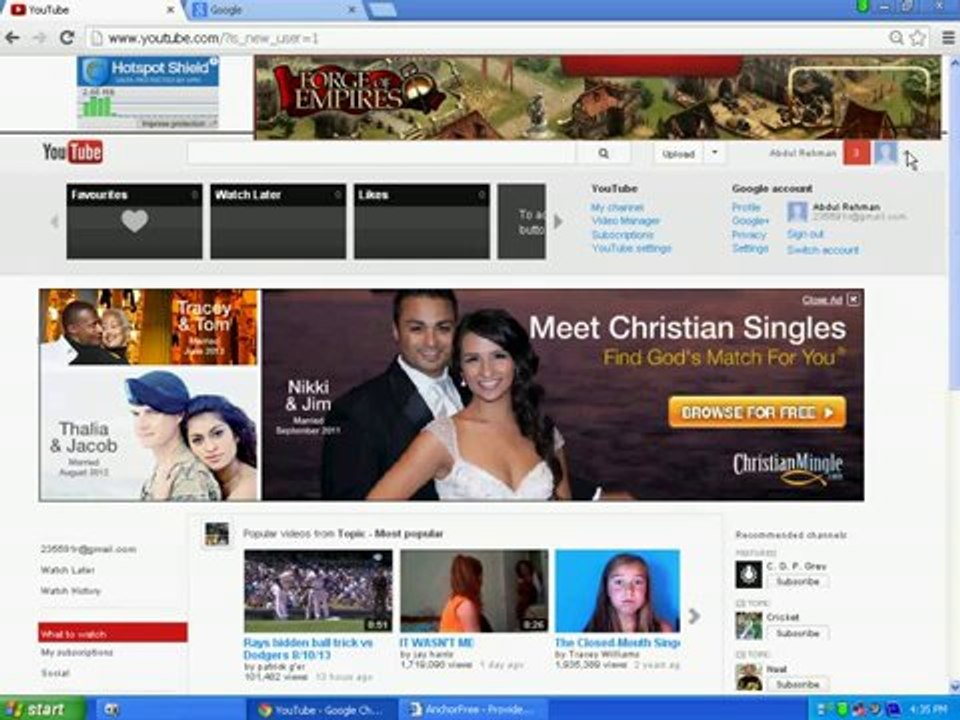Image resolution: width=960 pixels, height=720 pixels.
Task: Switch to the Google browser tab
Action: (273, 10)
